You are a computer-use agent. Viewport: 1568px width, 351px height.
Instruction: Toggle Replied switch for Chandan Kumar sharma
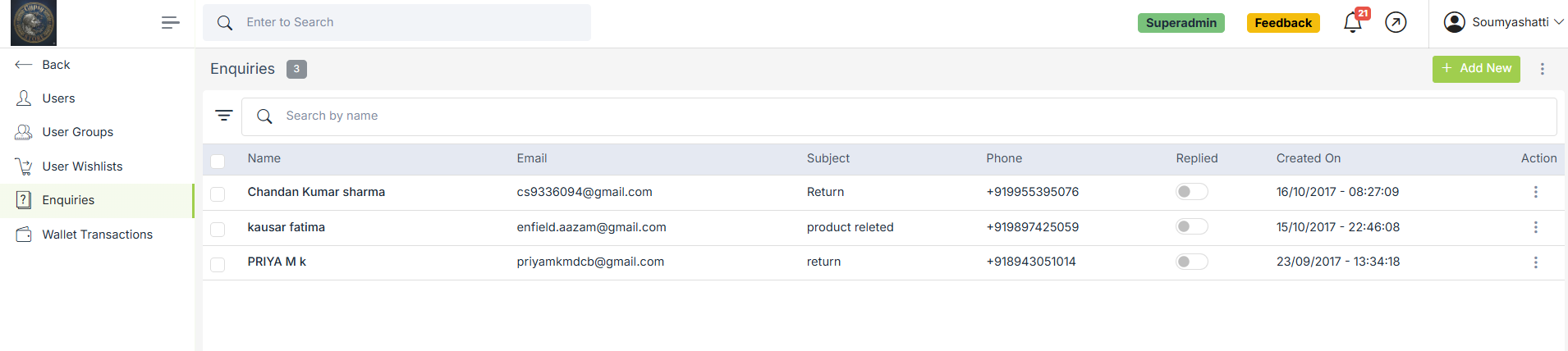point(1191,192)
